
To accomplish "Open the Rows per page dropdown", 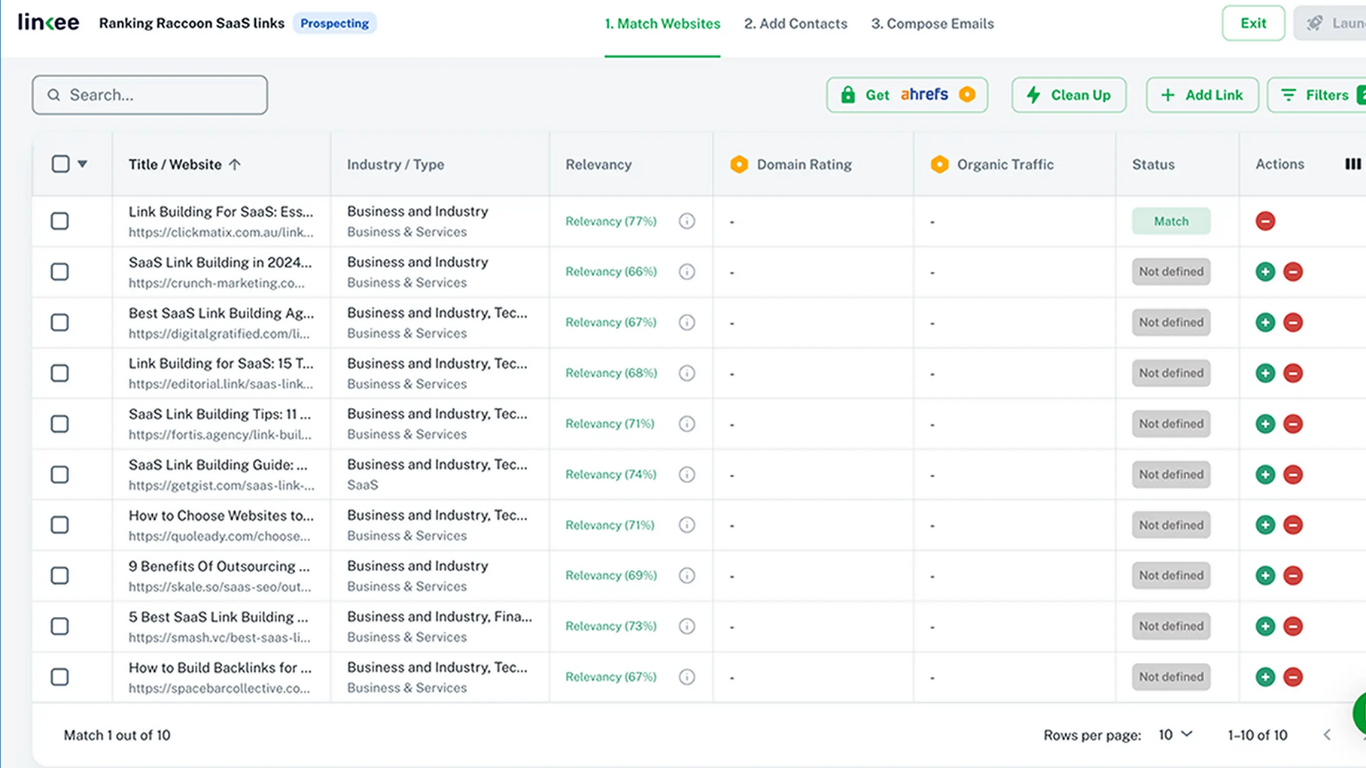I will [x=1175, y=735].
